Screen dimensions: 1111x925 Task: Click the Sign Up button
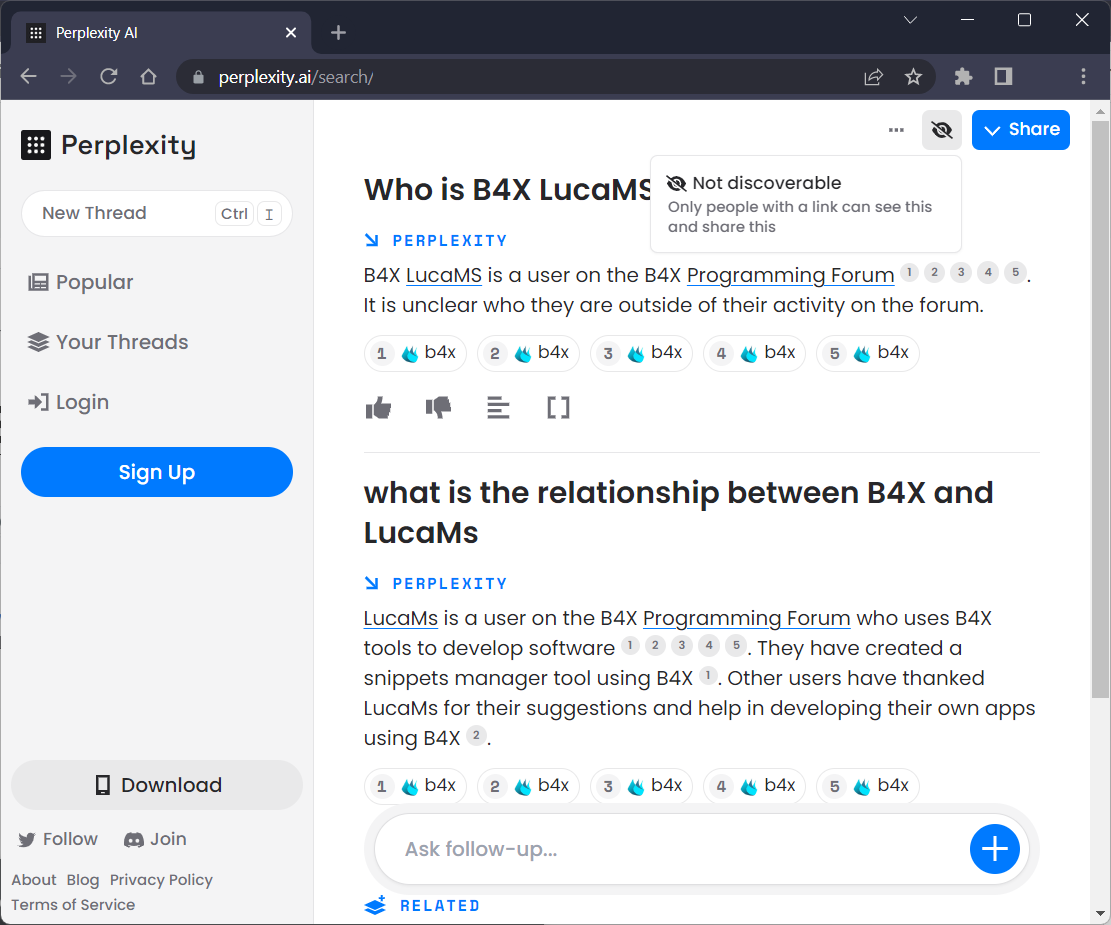pos(157,472)
